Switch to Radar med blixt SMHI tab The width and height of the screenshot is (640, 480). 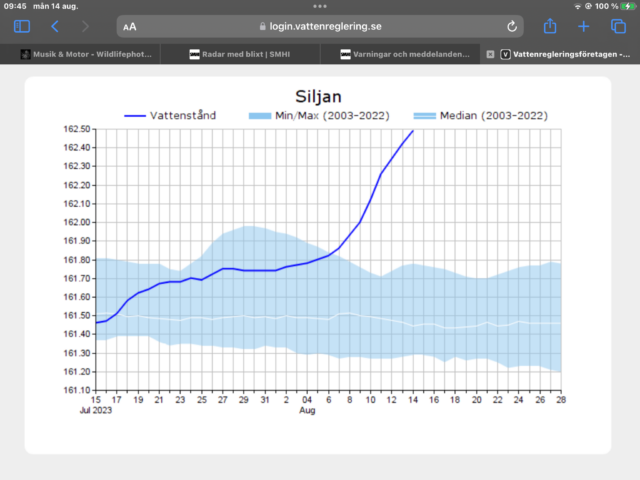tap(240, 54)
